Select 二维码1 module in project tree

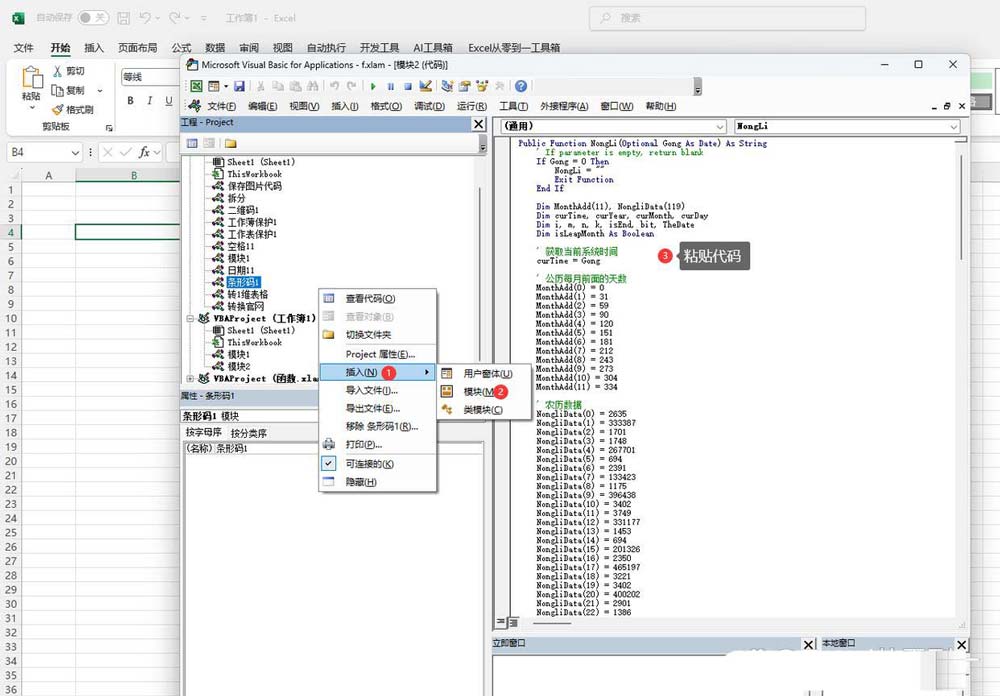pyautogui.click(x=243, y=210)
